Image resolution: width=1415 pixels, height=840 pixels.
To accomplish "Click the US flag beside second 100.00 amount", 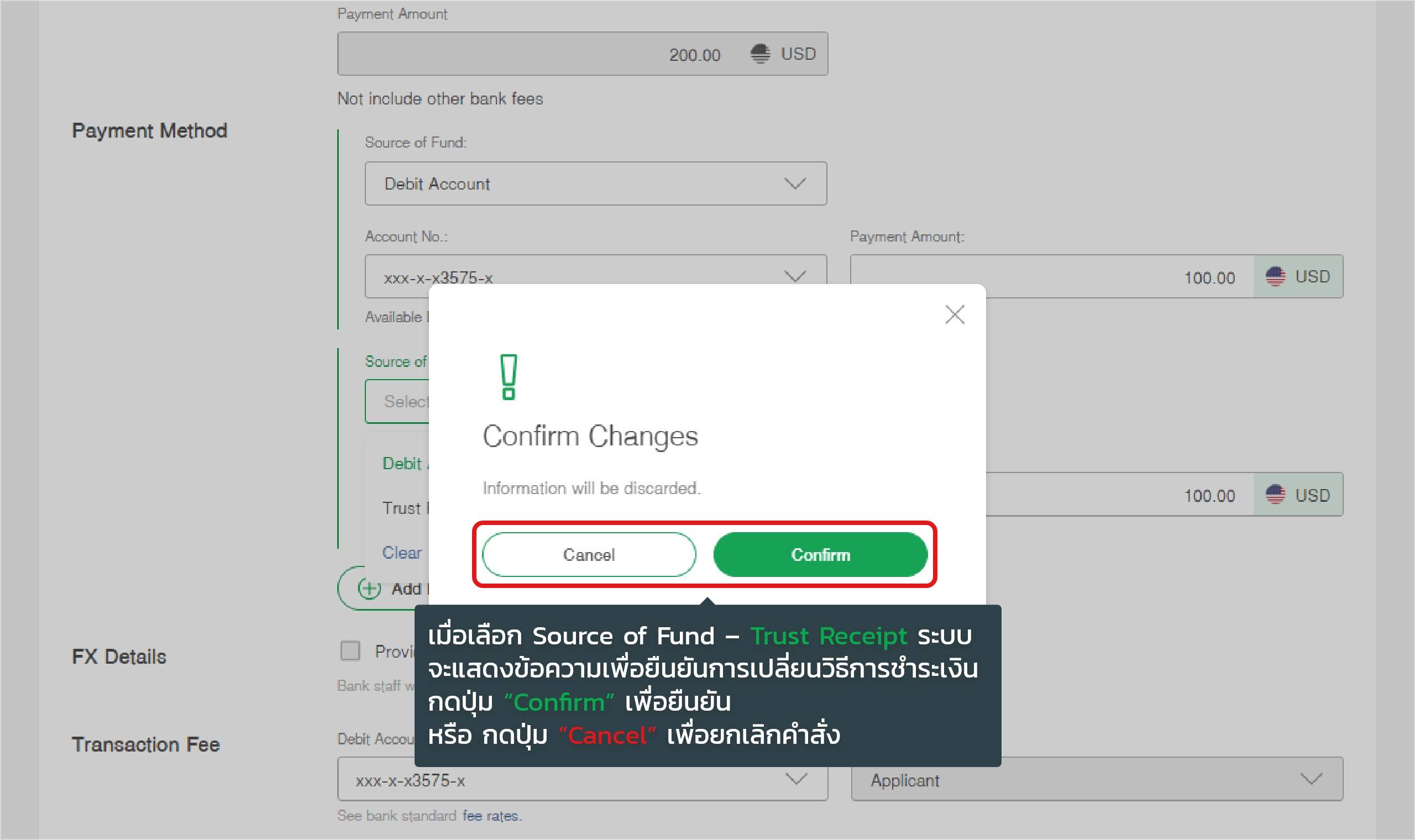I will pyautogui.click(x=1275, y=494).
